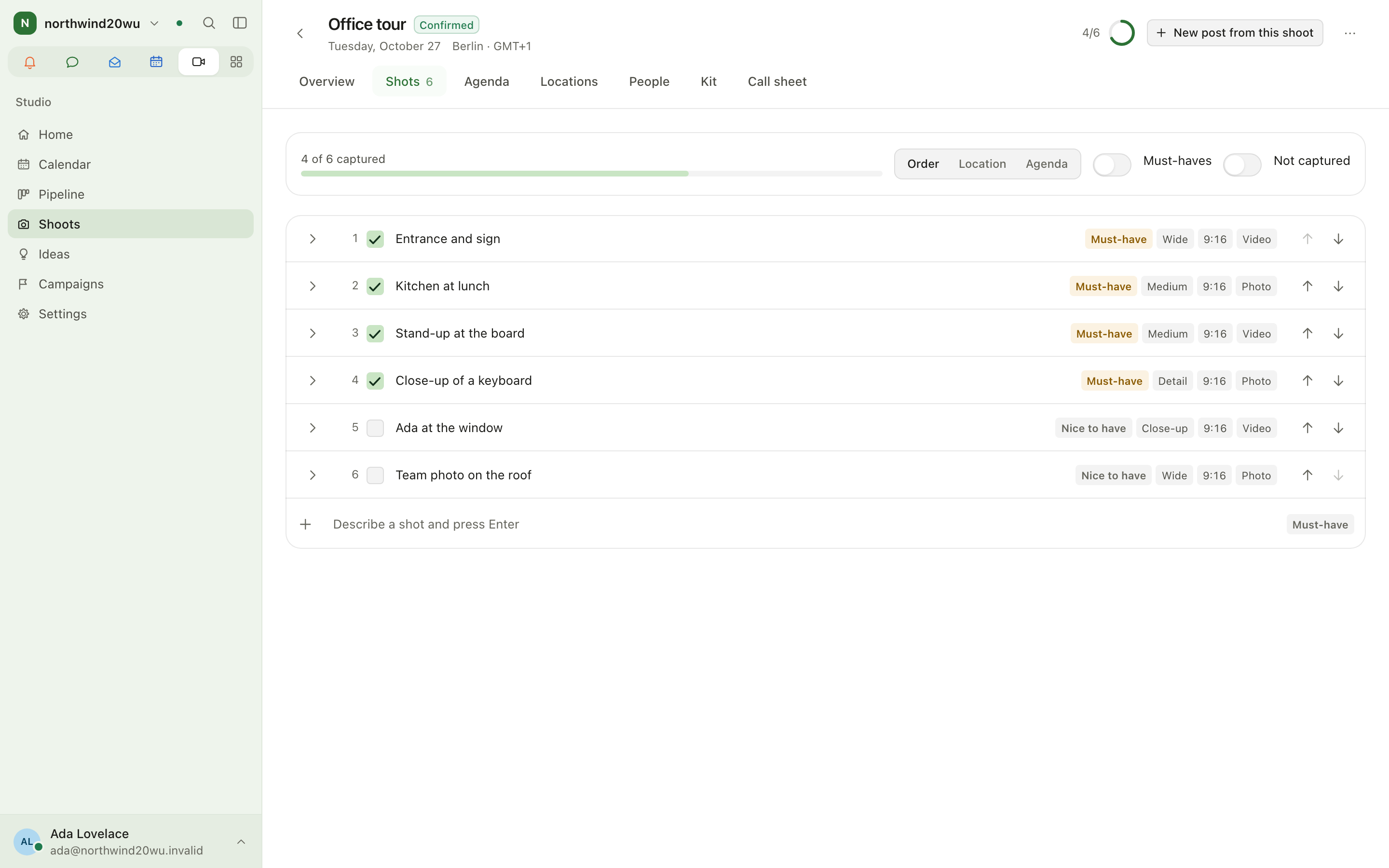Move Stand-up at the board down
Screen dimensions: 1389x868
click(1338, 334)
